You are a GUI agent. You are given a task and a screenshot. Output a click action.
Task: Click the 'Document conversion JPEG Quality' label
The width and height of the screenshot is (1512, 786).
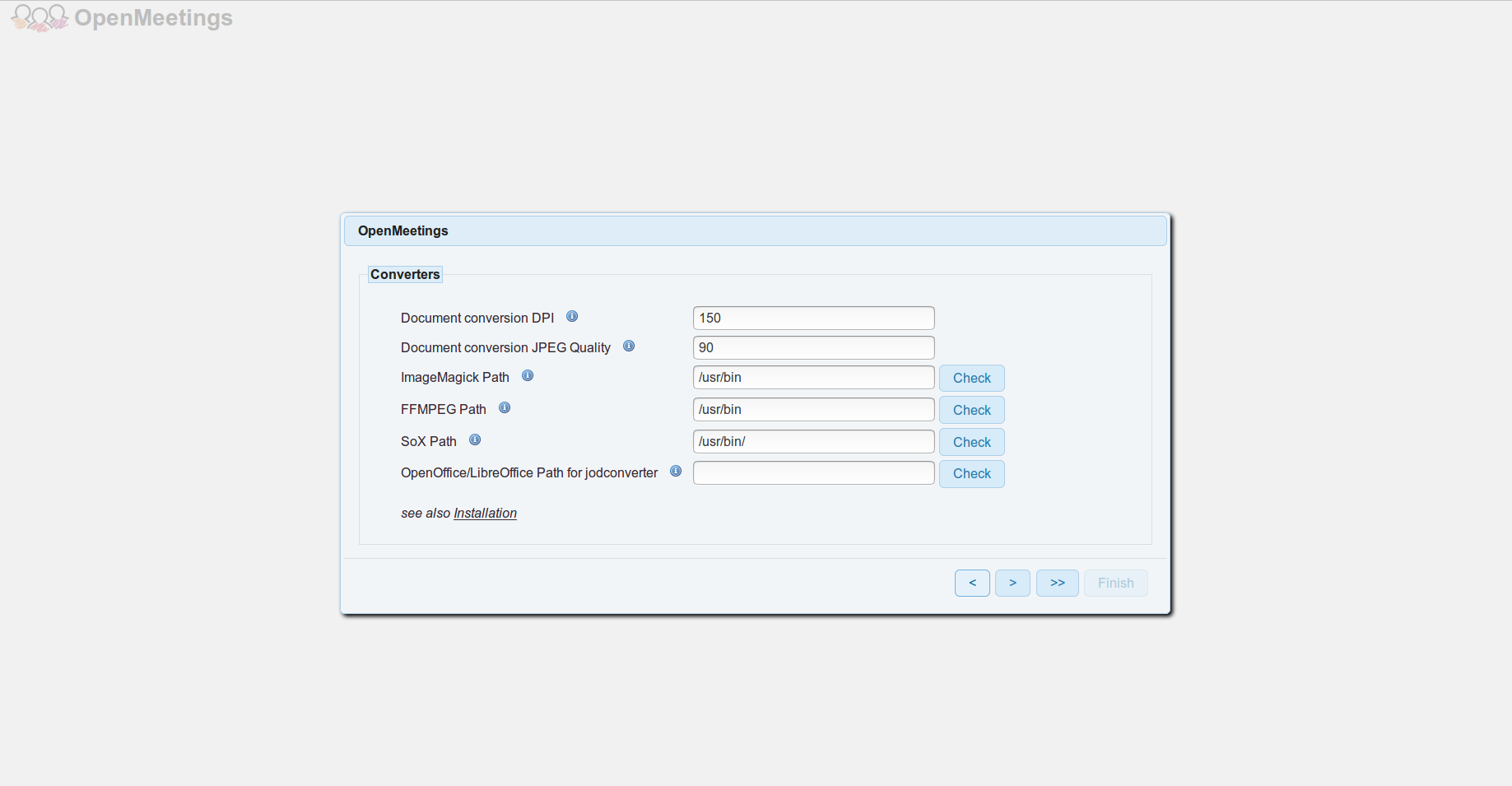click(x=505, y=347)
